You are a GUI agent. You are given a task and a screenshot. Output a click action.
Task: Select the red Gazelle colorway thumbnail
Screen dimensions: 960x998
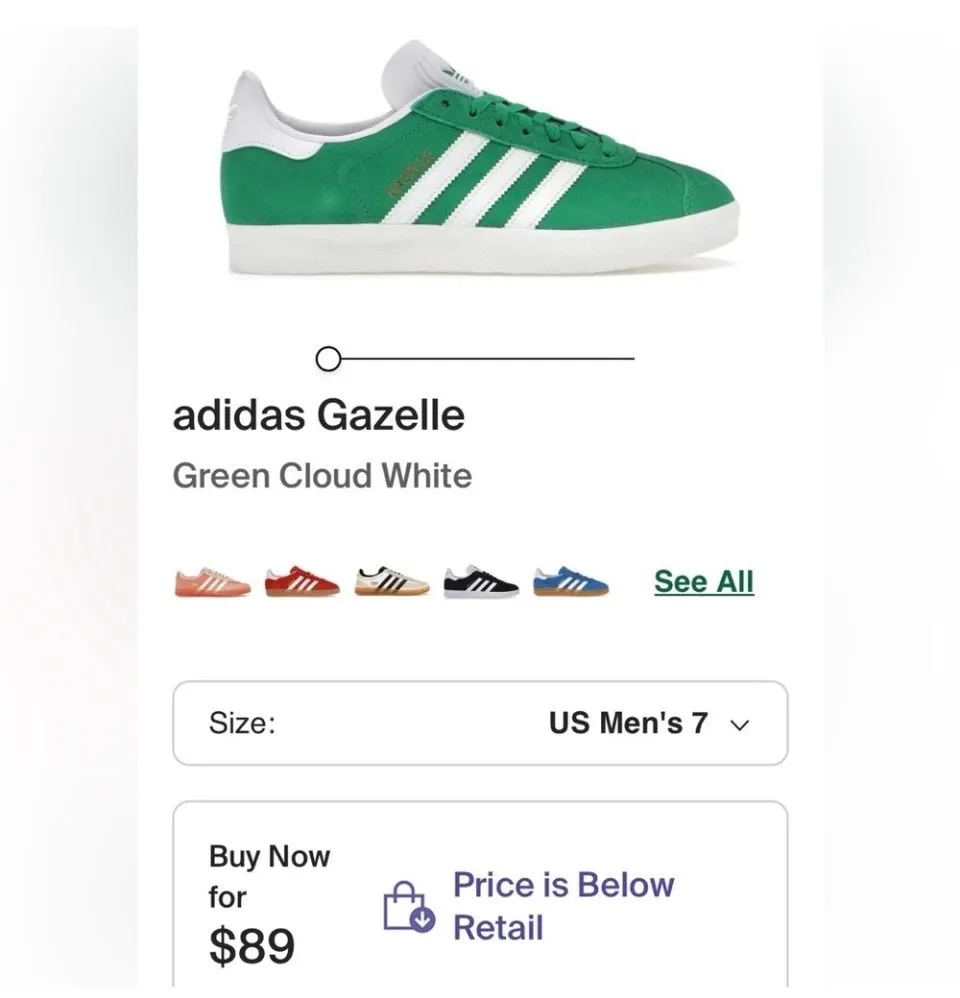tap(302, 581)
